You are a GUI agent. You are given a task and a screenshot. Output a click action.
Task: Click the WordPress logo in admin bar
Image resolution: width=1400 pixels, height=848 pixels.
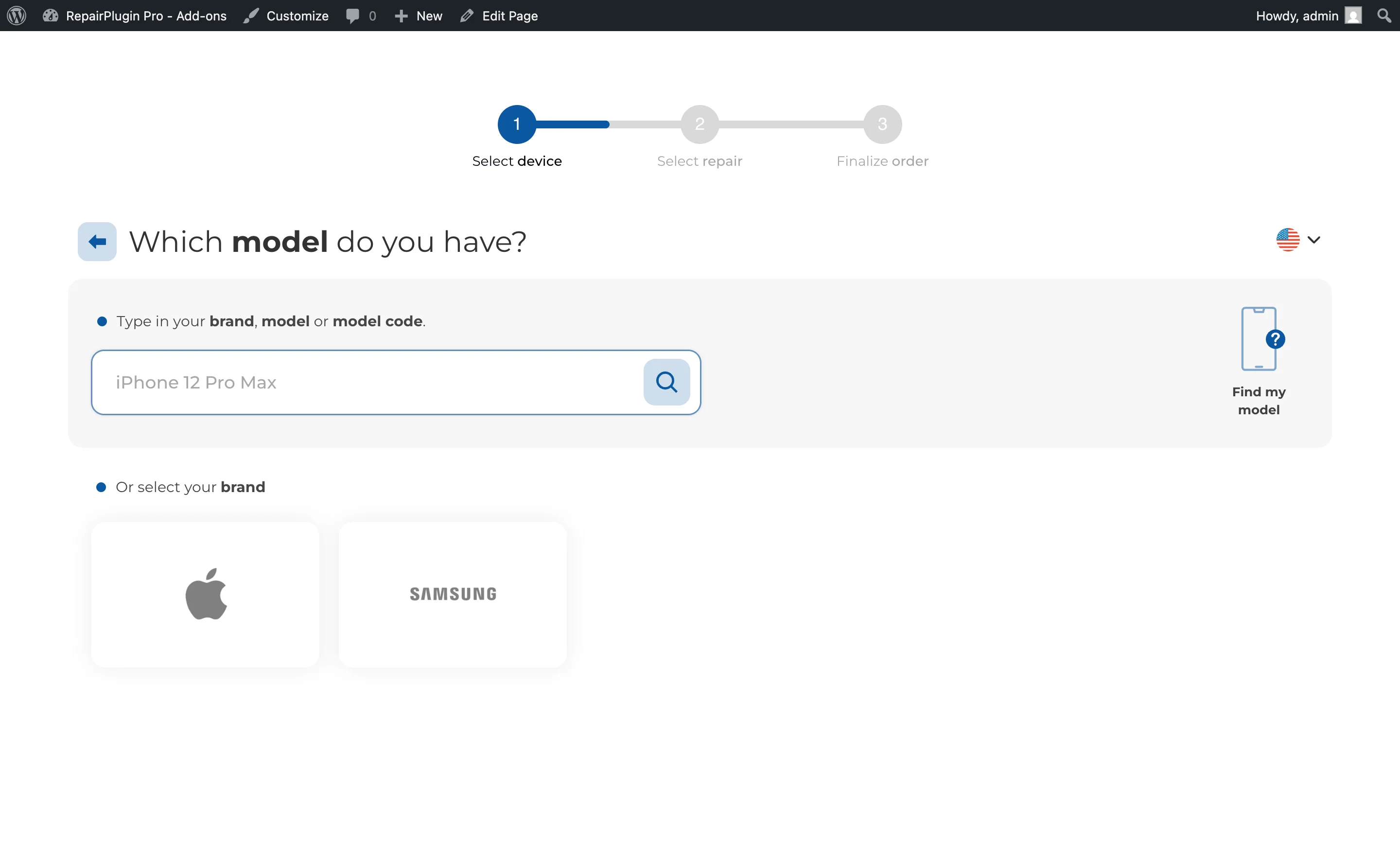(x=16, y=16)
